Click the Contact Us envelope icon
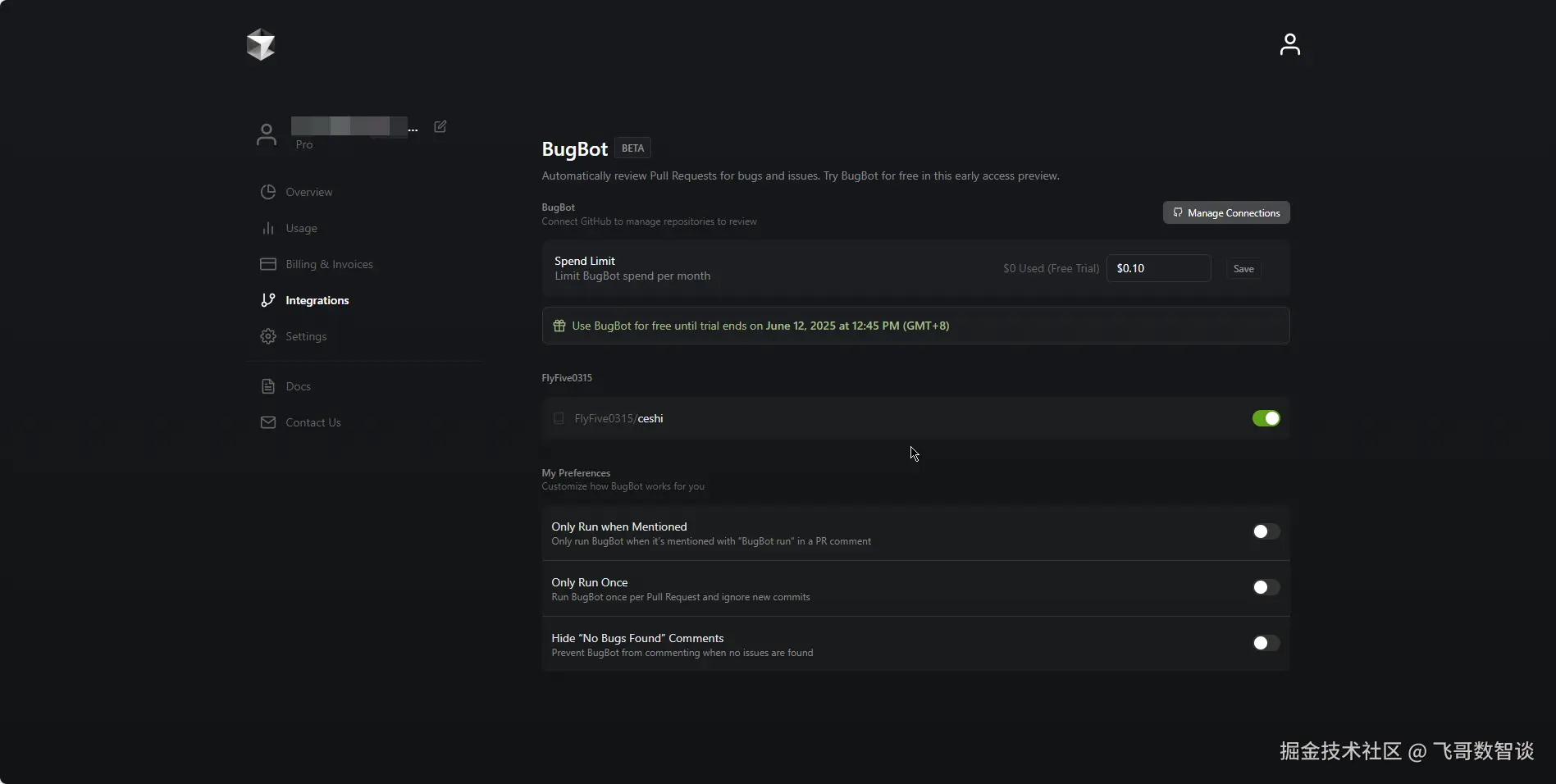 (x=268, y=422)
